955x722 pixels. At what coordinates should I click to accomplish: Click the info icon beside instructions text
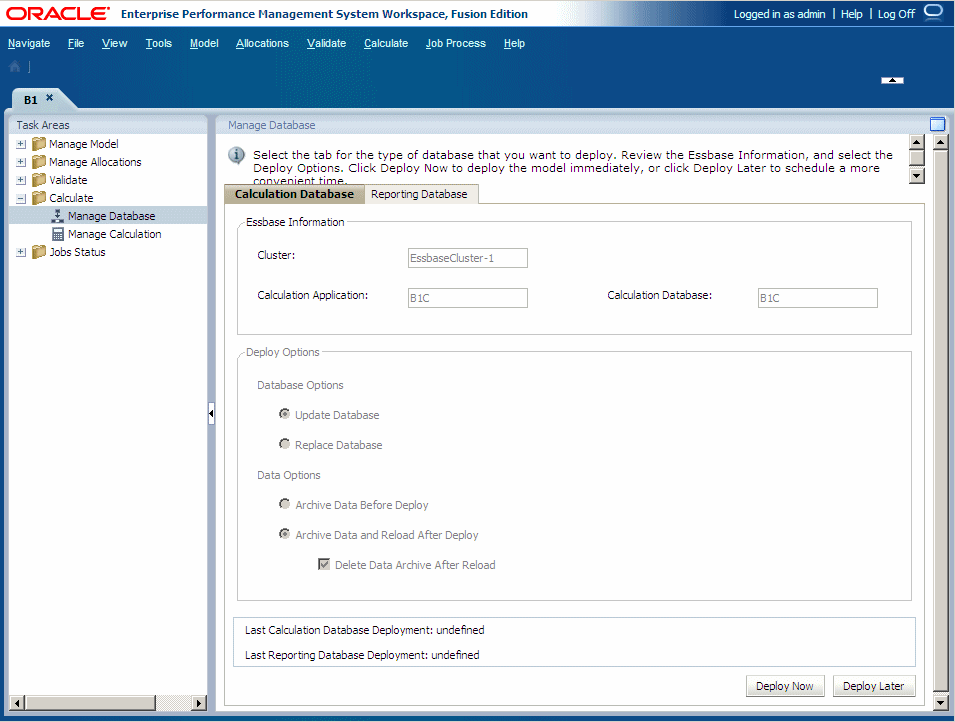point(236,155)
